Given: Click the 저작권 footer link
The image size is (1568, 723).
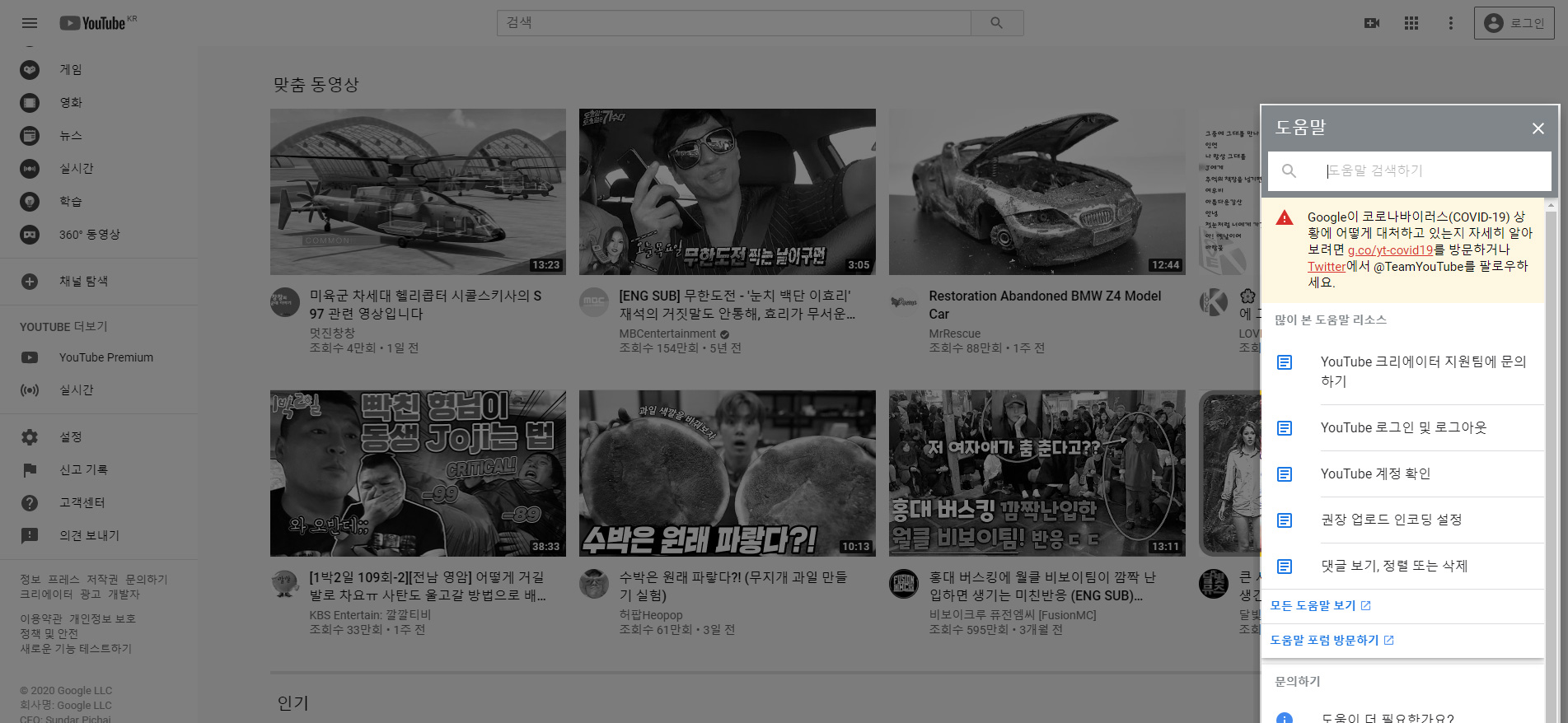Looking at the screenshot, I should pyautogui.click(x=102, y=580).
